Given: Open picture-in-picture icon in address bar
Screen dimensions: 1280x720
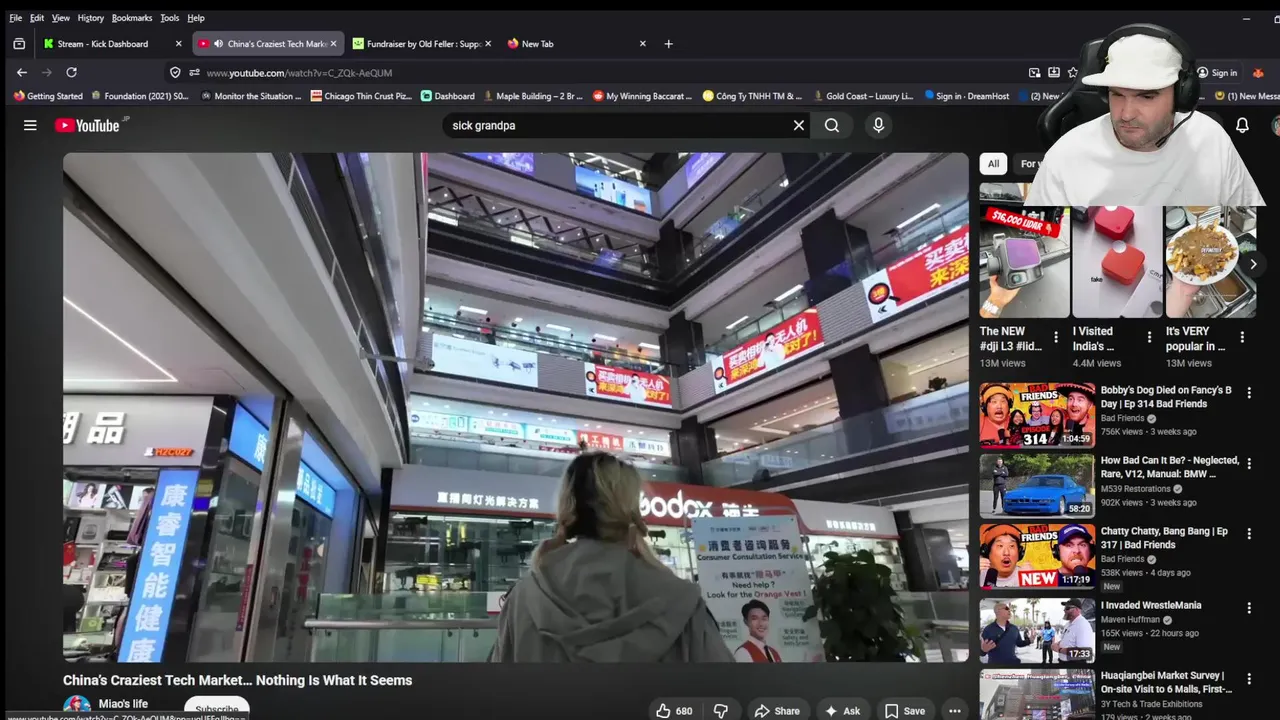Looking at the screenshot, I should (x=1034, y=72).
